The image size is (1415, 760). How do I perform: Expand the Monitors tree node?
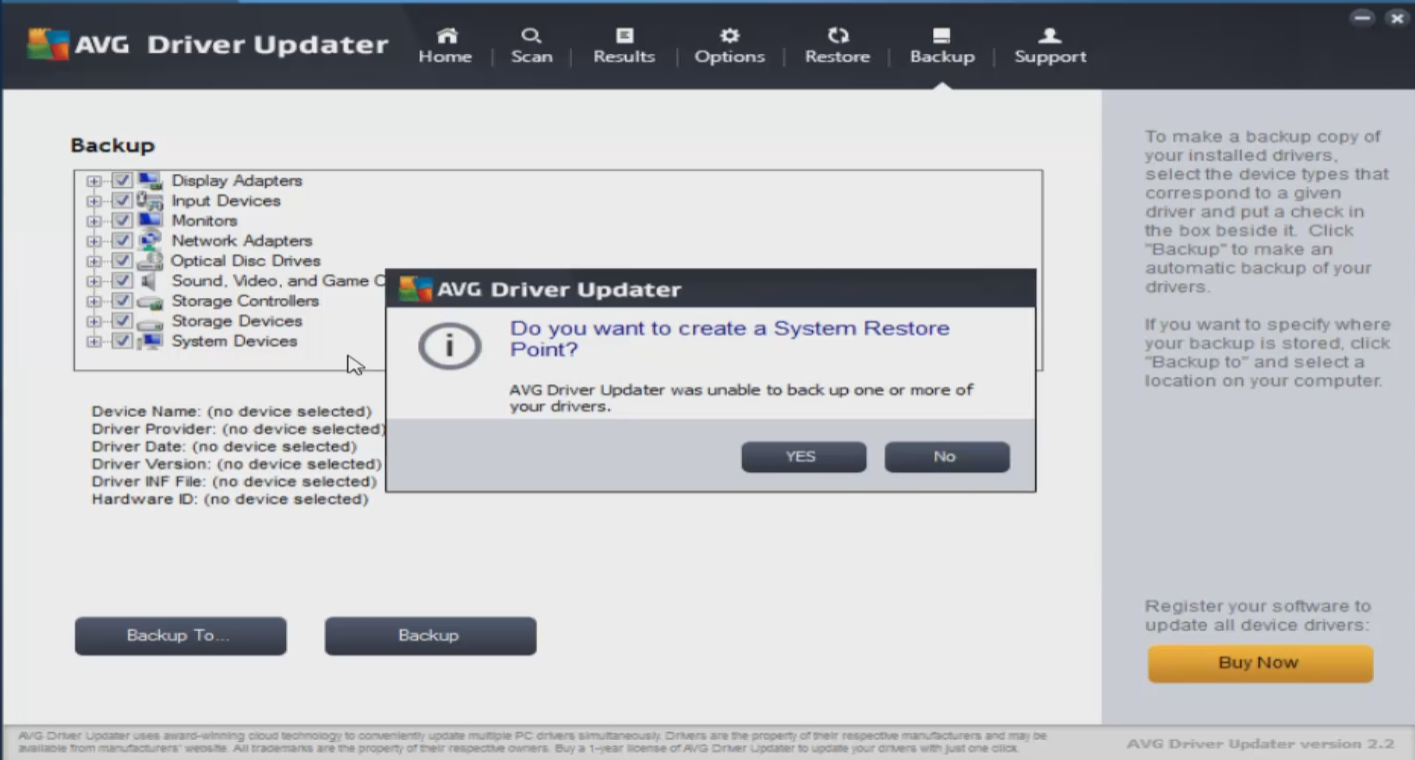(94, 221)
